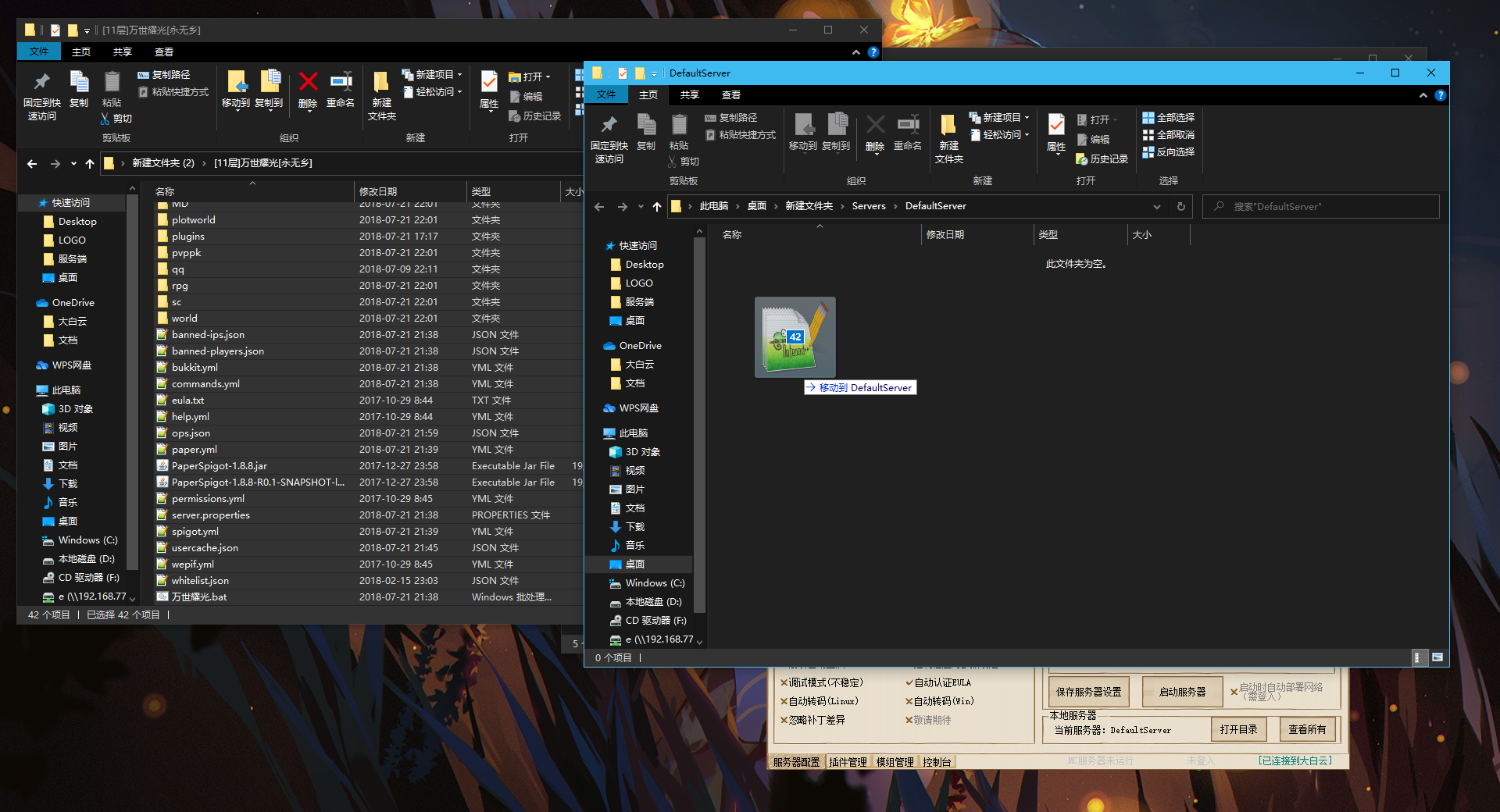Open 文件 menu in DefaultServer window
The image size is (1500, 812).
coord(606,95)
